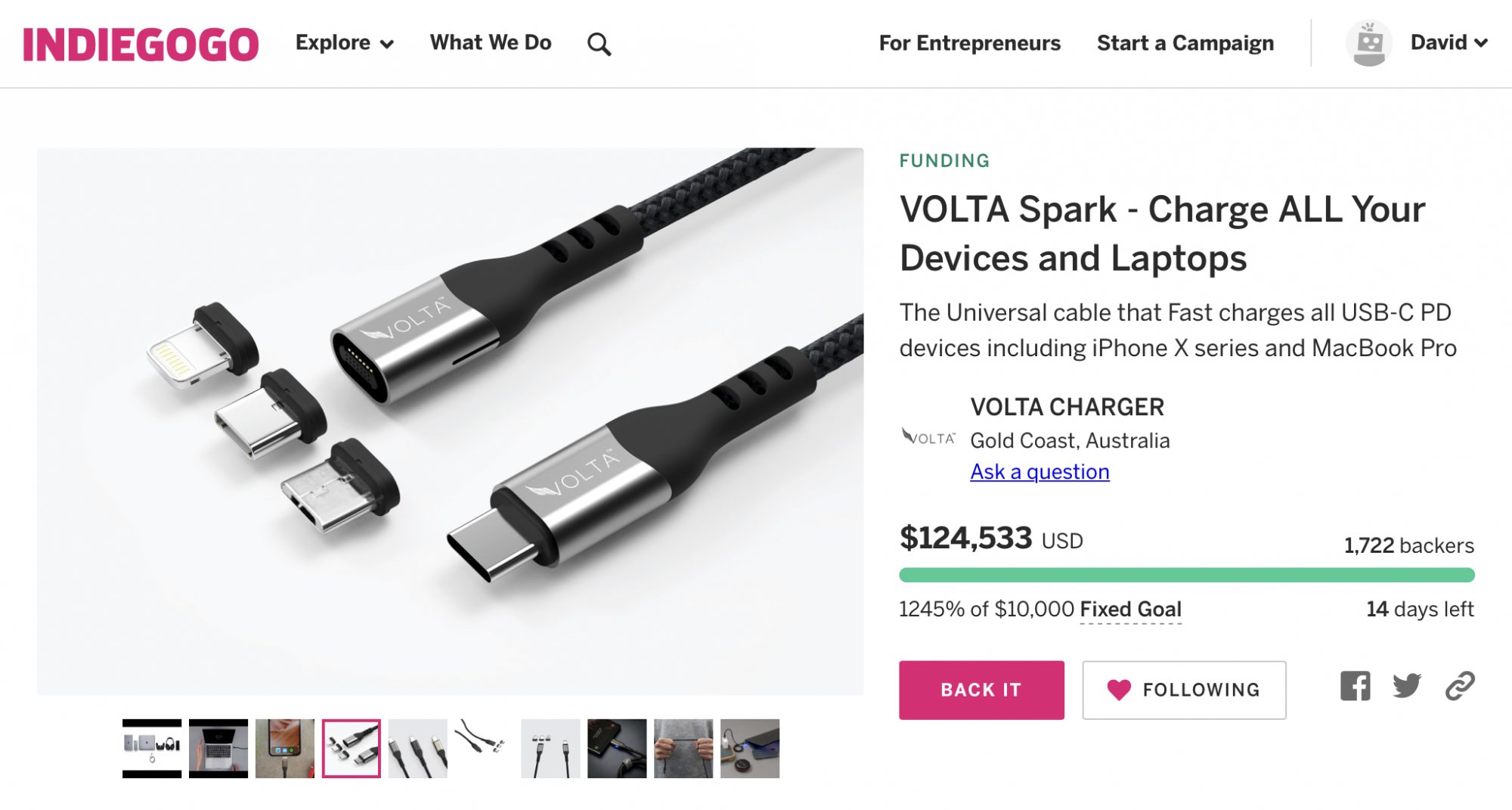Share campaign on Twitter
This screenshot has height=810, width=1512.
pyautogui.click(x=1407, y=687)
